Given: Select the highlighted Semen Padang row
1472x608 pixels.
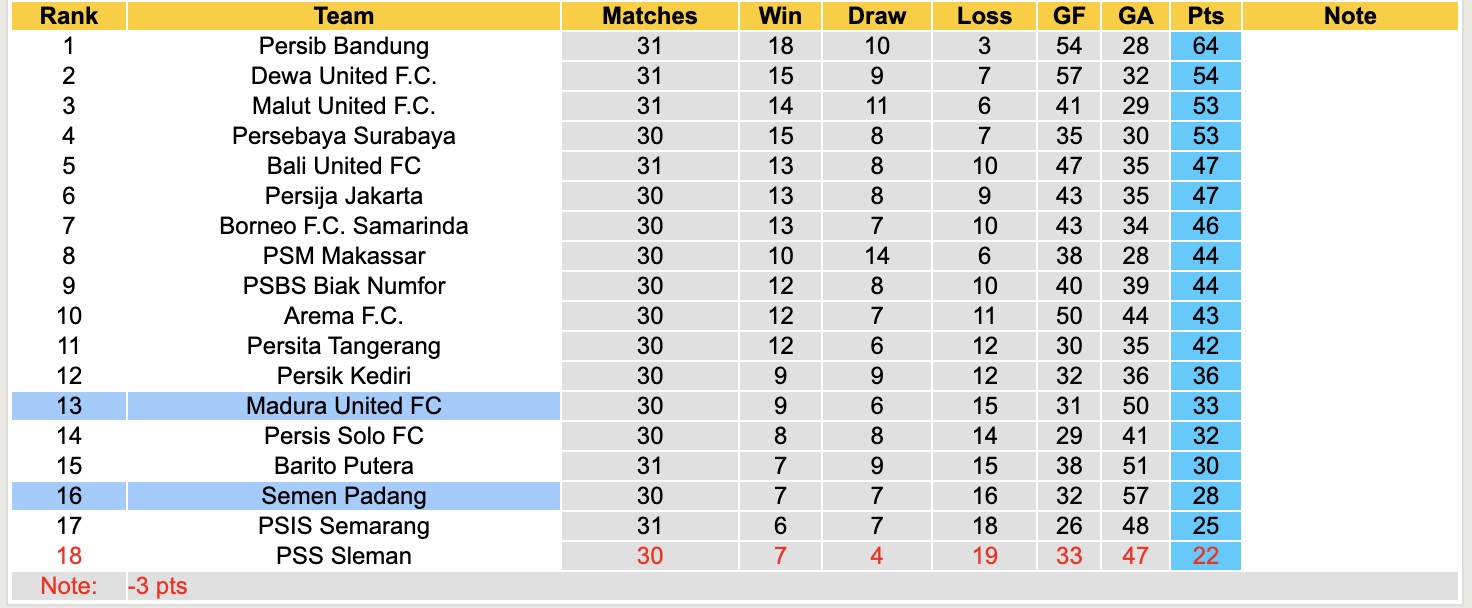Looking at the screenshot, I should pyautogui.click(x=343, y=496).
